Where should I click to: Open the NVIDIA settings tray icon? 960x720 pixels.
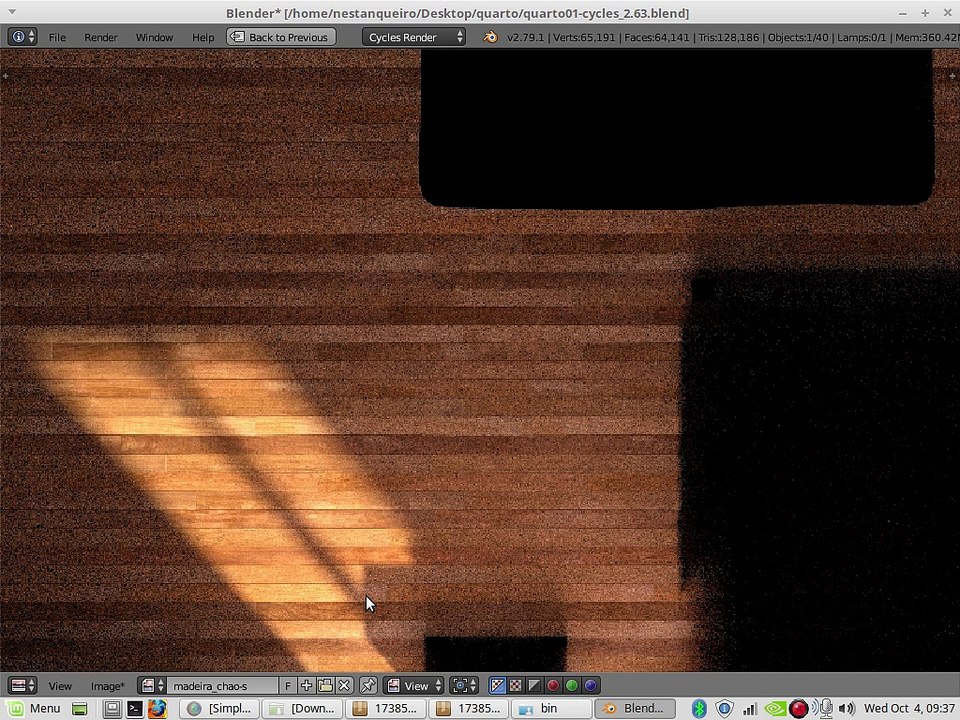tap(774, 709)
